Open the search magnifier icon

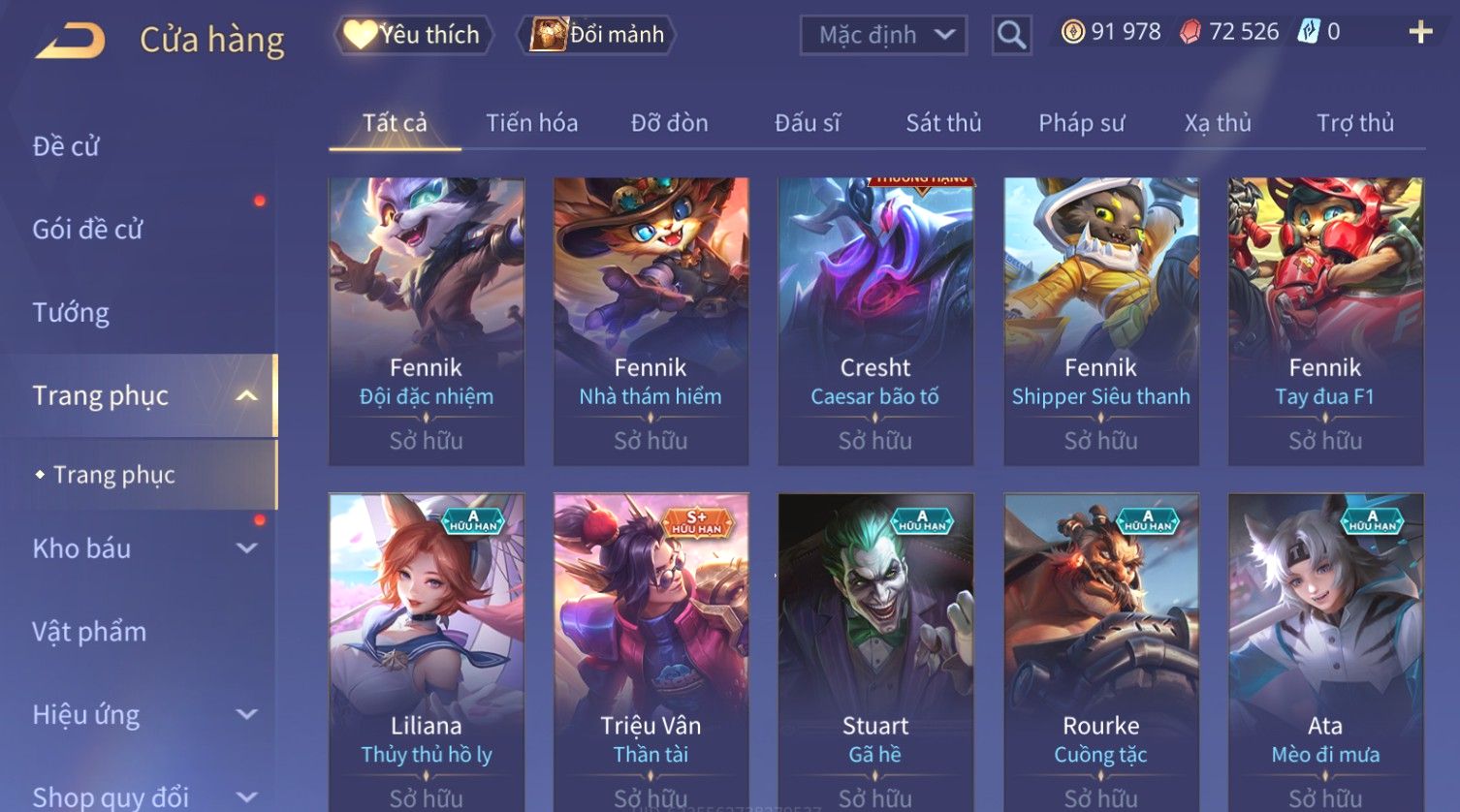tap(1011, 36)
